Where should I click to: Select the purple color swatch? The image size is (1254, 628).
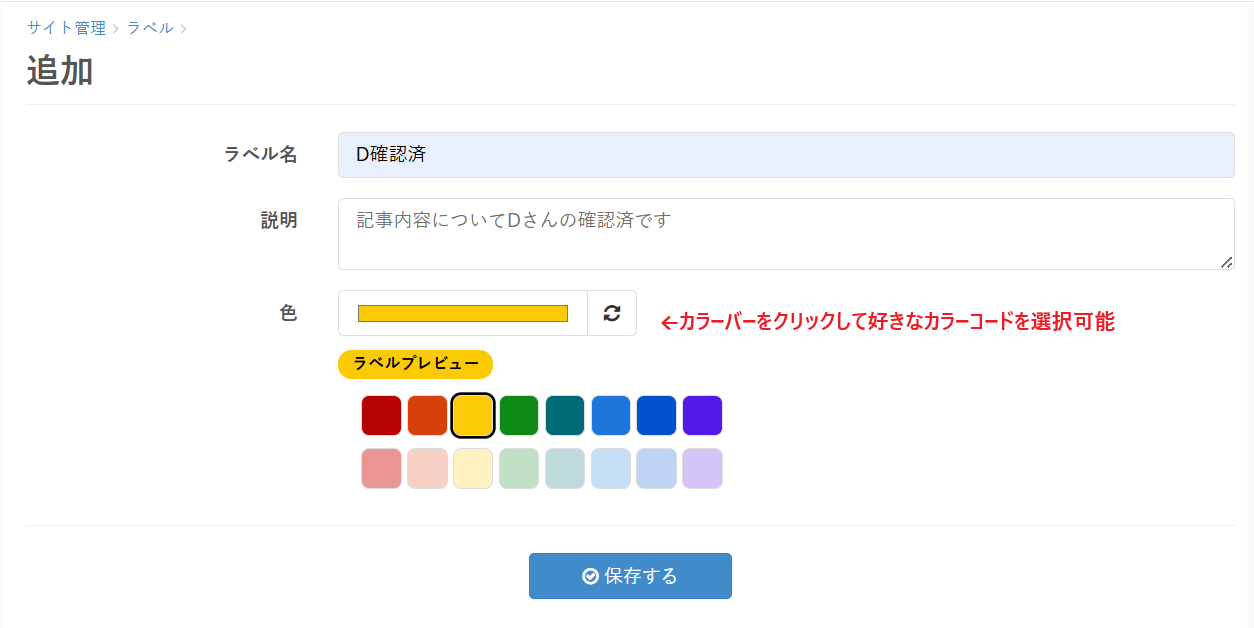pos(702,416)
